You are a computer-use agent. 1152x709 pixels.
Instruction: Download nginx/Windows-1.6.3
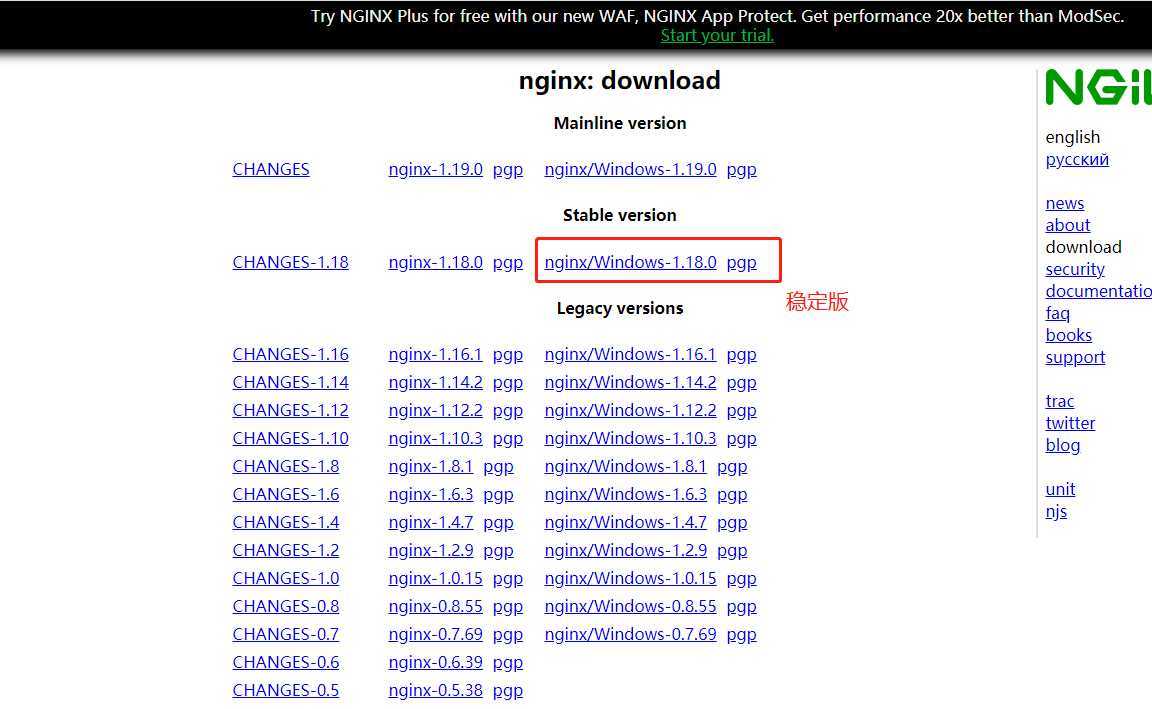(626, 494)
